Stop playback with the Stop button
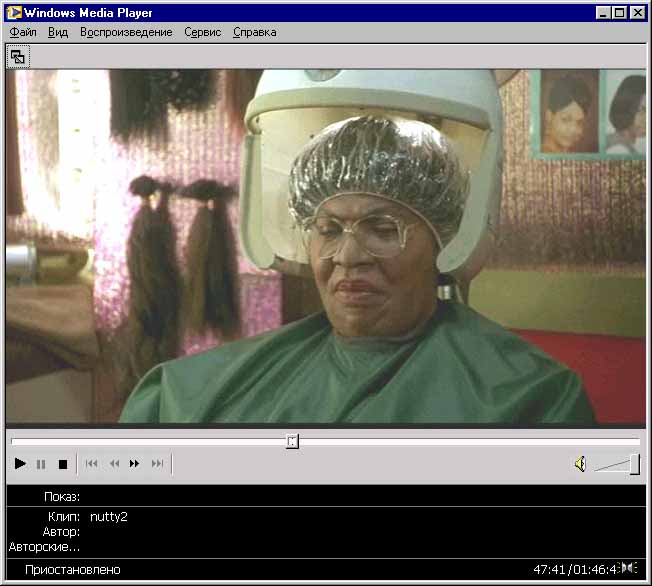Screen dimensions: 652x586 point(63,464)
